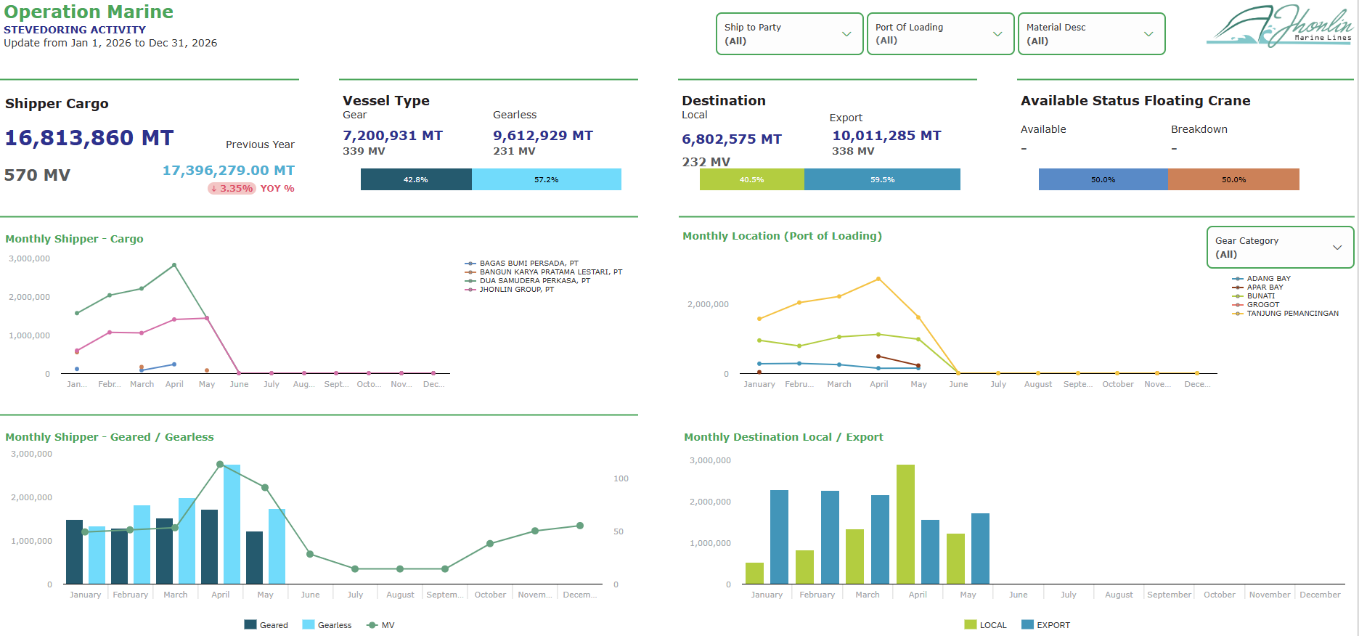Click the Monthly Destination Local / Export title

click(x=784, y=437)
